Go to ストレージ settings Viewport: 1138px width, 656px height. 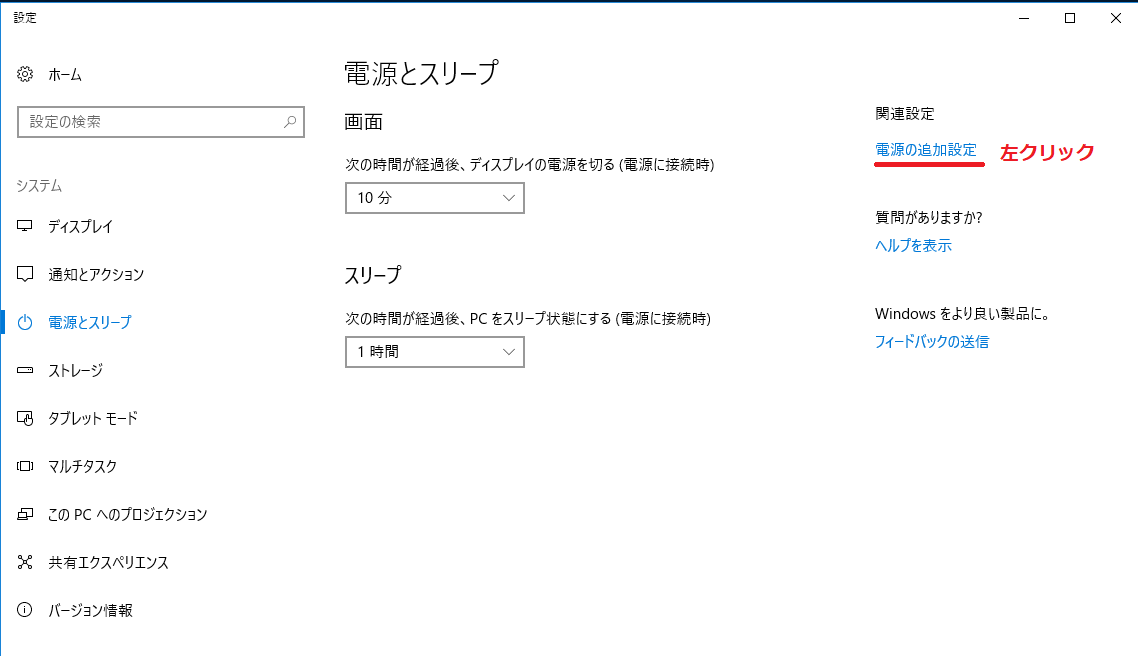pos(75,370)
